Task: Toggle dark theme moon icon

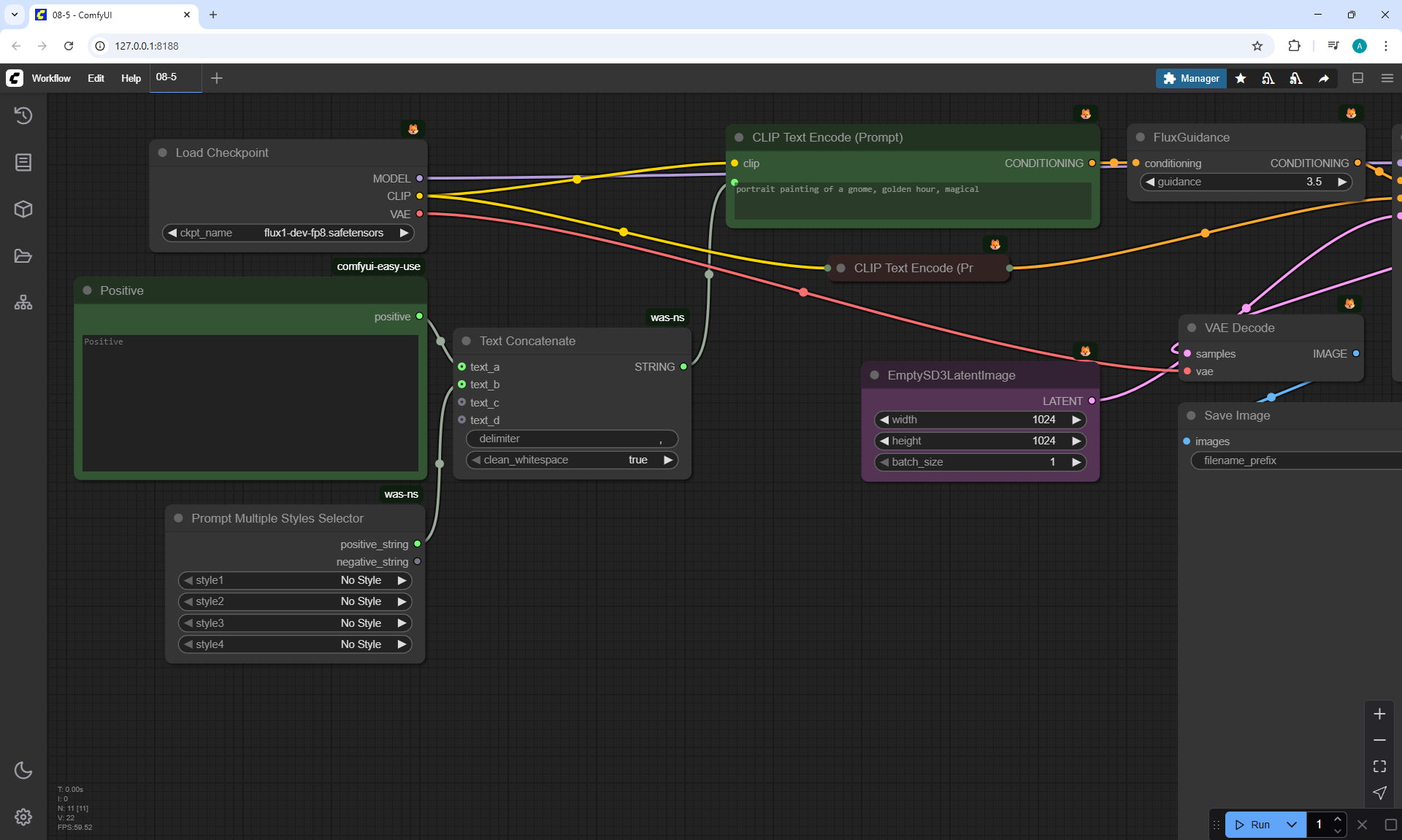Action: (x=23, y=770)
